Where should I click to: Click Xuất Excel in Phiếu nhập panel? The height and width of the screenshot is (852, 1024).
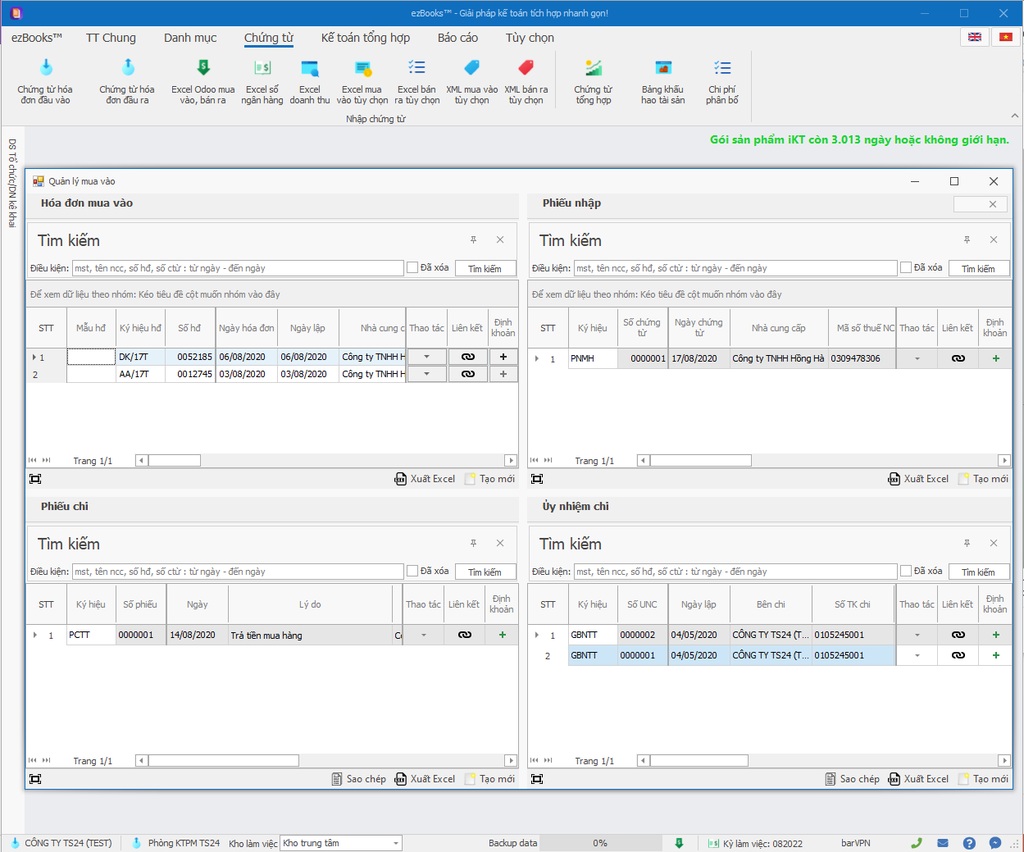(918, 479)
